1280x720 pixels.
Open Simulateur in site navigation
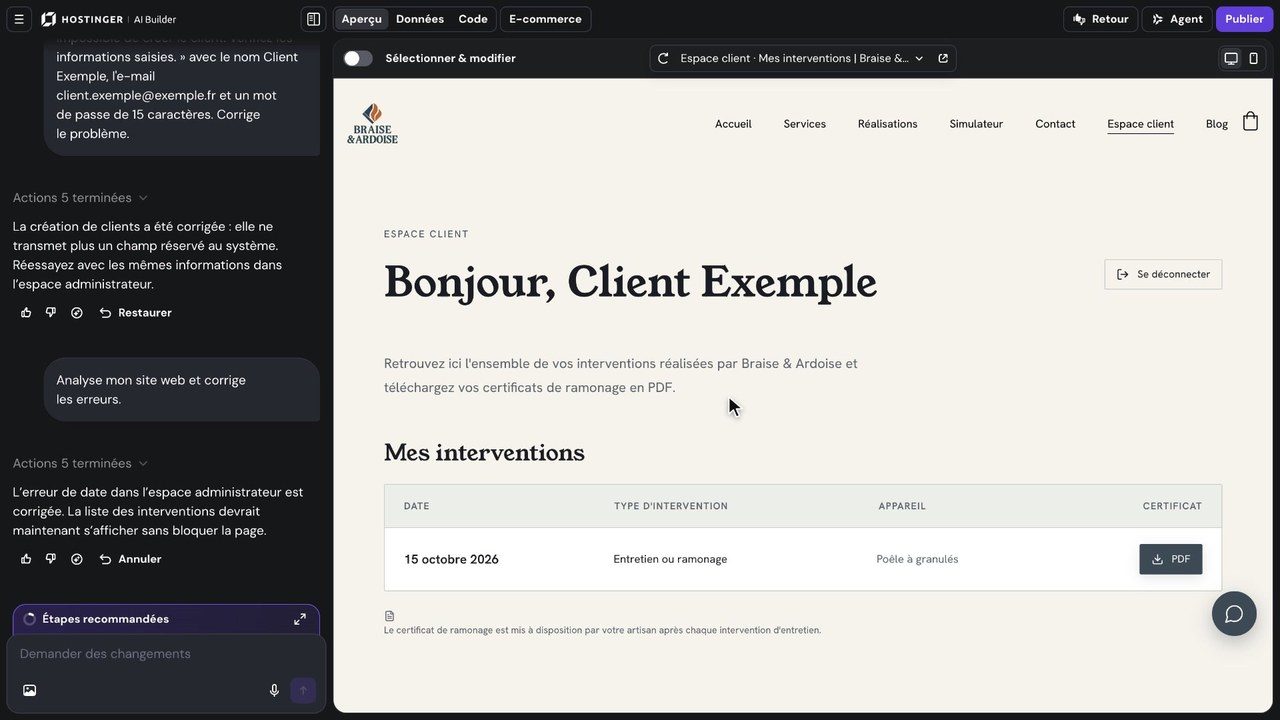[x=976, y=124]
